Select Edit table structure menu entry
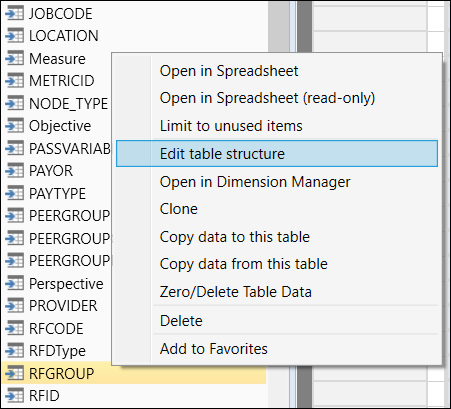Viewport: 451px width, 409px height. coord(277,154)
